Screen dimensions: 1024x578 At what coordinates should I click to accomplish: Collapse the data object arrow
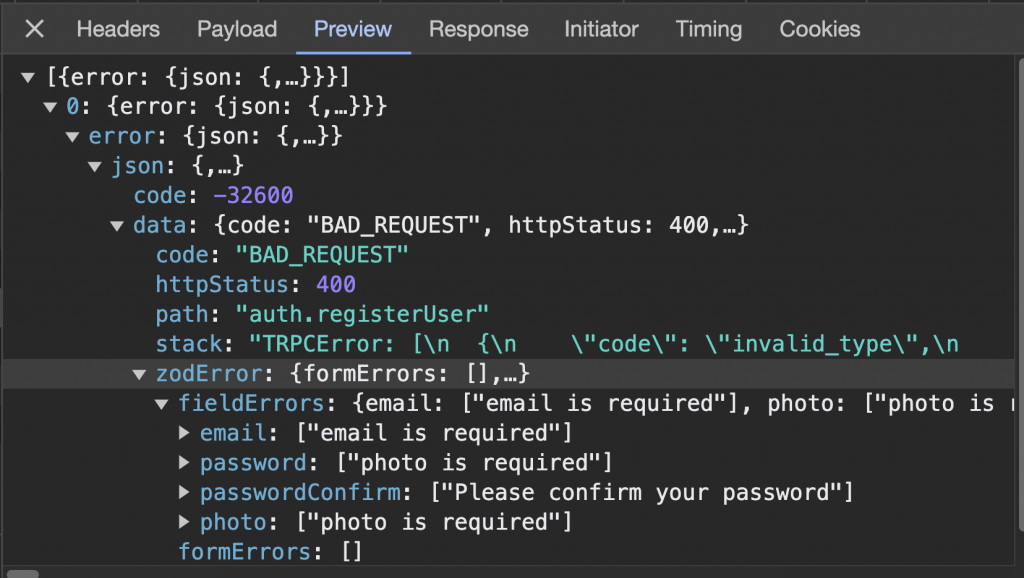pyautogui.click(x=117, y=226)
